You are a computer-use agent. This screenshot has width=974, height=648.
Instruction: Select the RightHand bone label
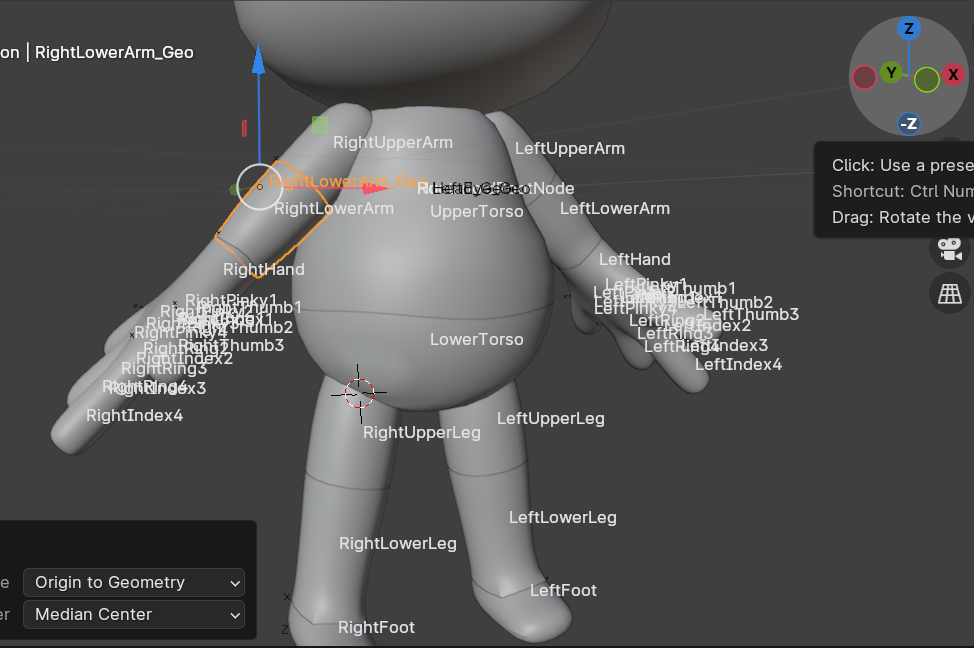click(263, 268)
